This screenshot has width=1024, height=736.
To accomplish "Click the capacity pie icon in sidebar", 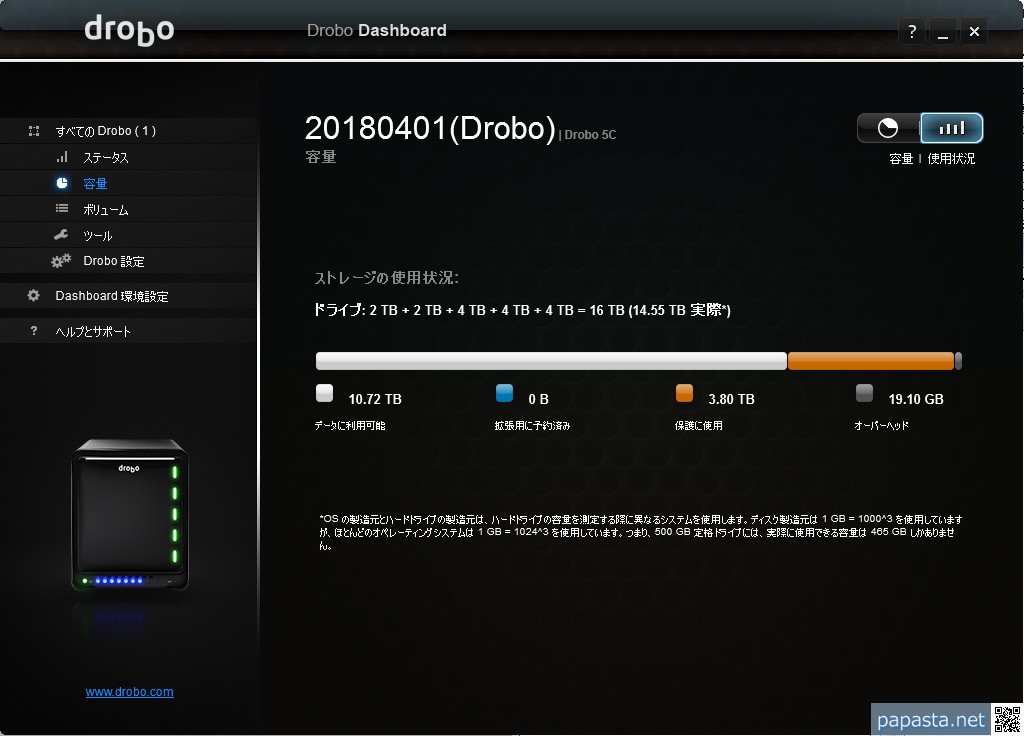I will click(62, 183).
